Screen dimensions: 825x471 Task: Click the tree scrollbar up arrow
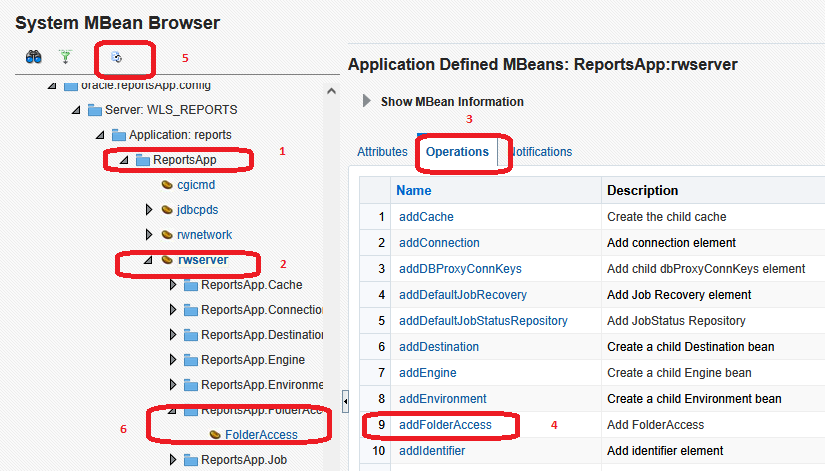click(332, 89)
